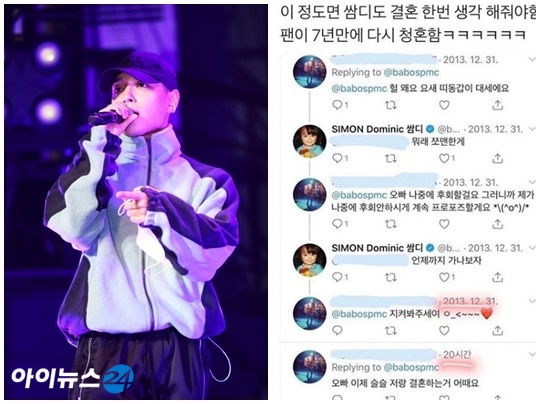Screen dimensions: 540x404
Task: Open chevron menu on the 20시간 tweet
Action: (x=532, y=354)
